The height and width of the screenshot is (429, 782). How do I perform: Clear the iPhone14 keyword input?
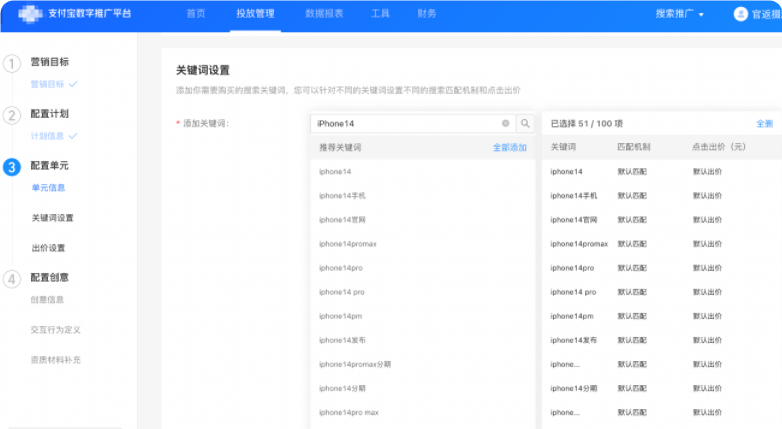click(x=505, y=123)
